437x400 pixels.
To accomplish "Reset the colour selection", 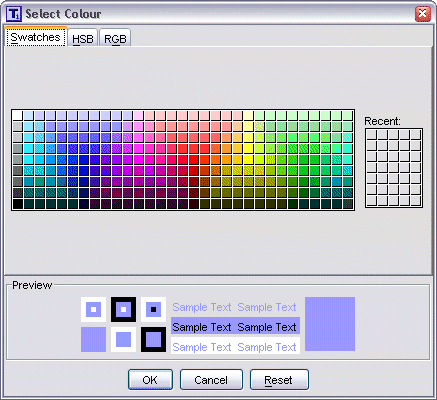I will [x=279, y=380].
